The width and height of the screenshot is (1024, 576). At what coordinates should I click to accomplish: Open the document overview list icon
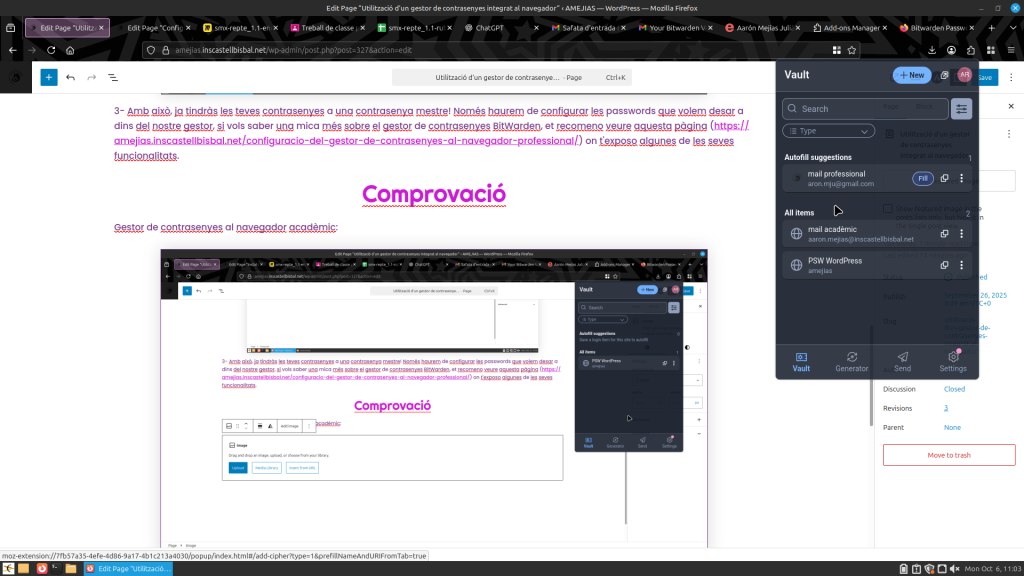(x=113, y=76)
